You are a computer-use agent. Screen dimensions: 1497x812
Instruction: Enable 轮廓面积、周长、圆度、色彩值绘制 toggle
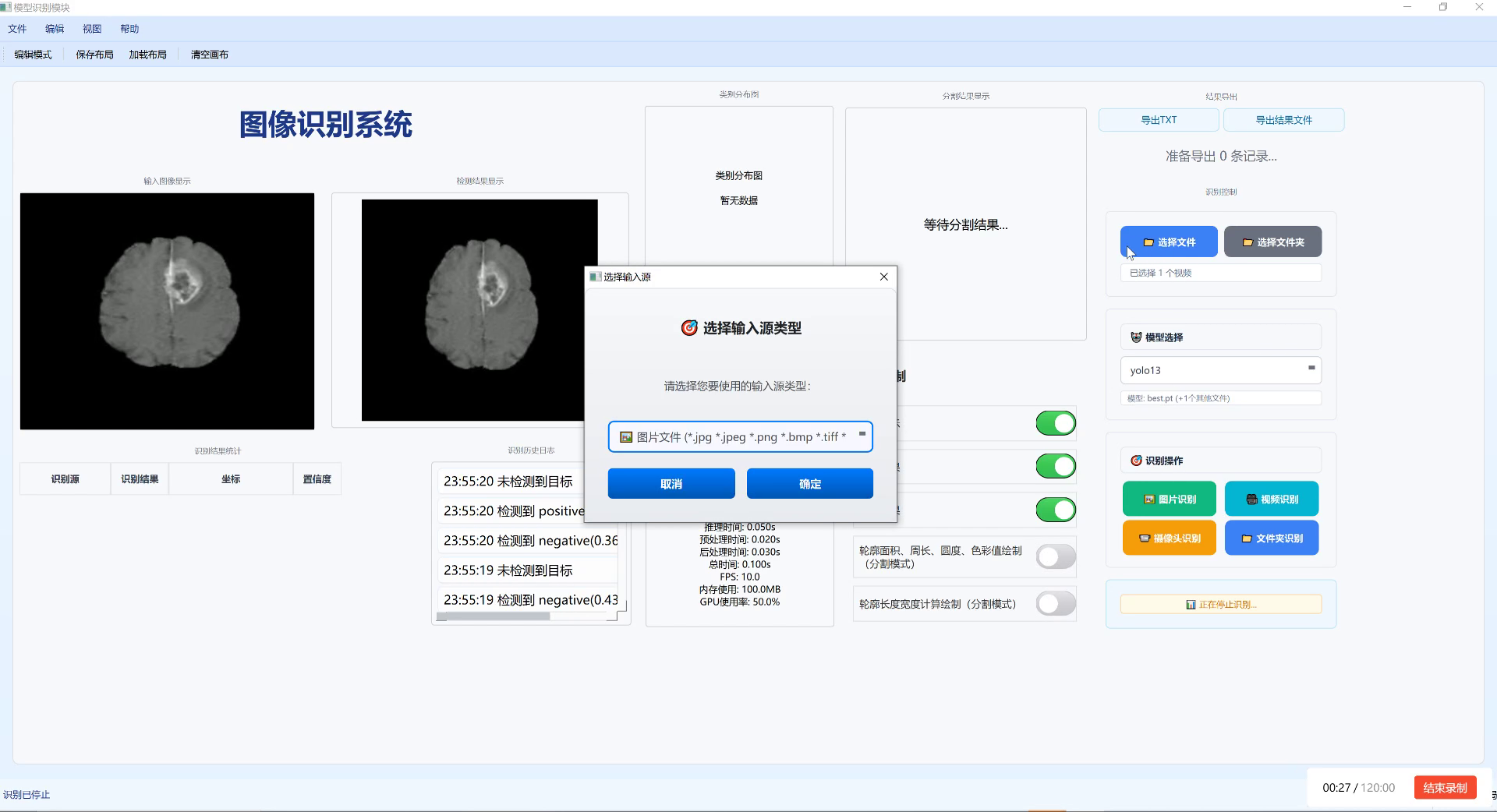1055,556
